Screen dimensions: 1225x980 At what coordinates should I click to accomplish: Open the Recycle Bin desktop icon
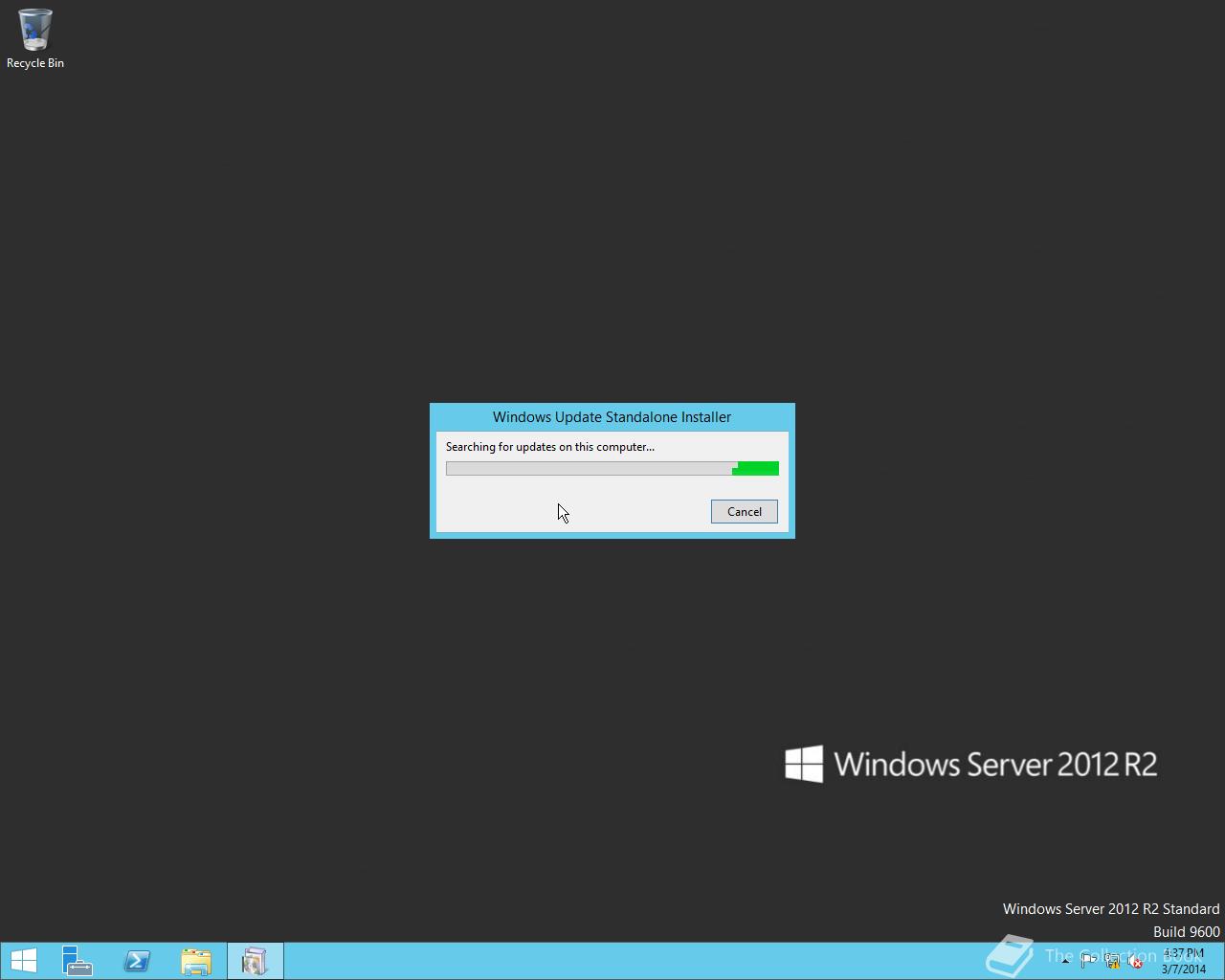click(x=35, y=39)
